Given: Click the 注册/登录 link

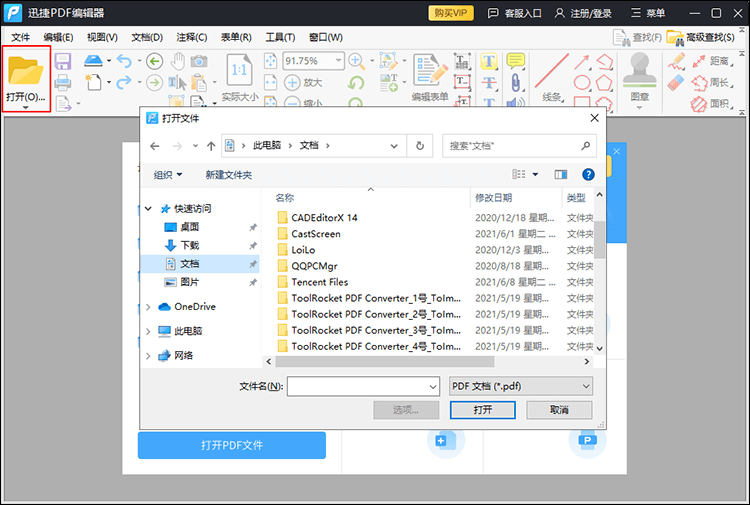Looking at the screenshot, I should (583, 13).
